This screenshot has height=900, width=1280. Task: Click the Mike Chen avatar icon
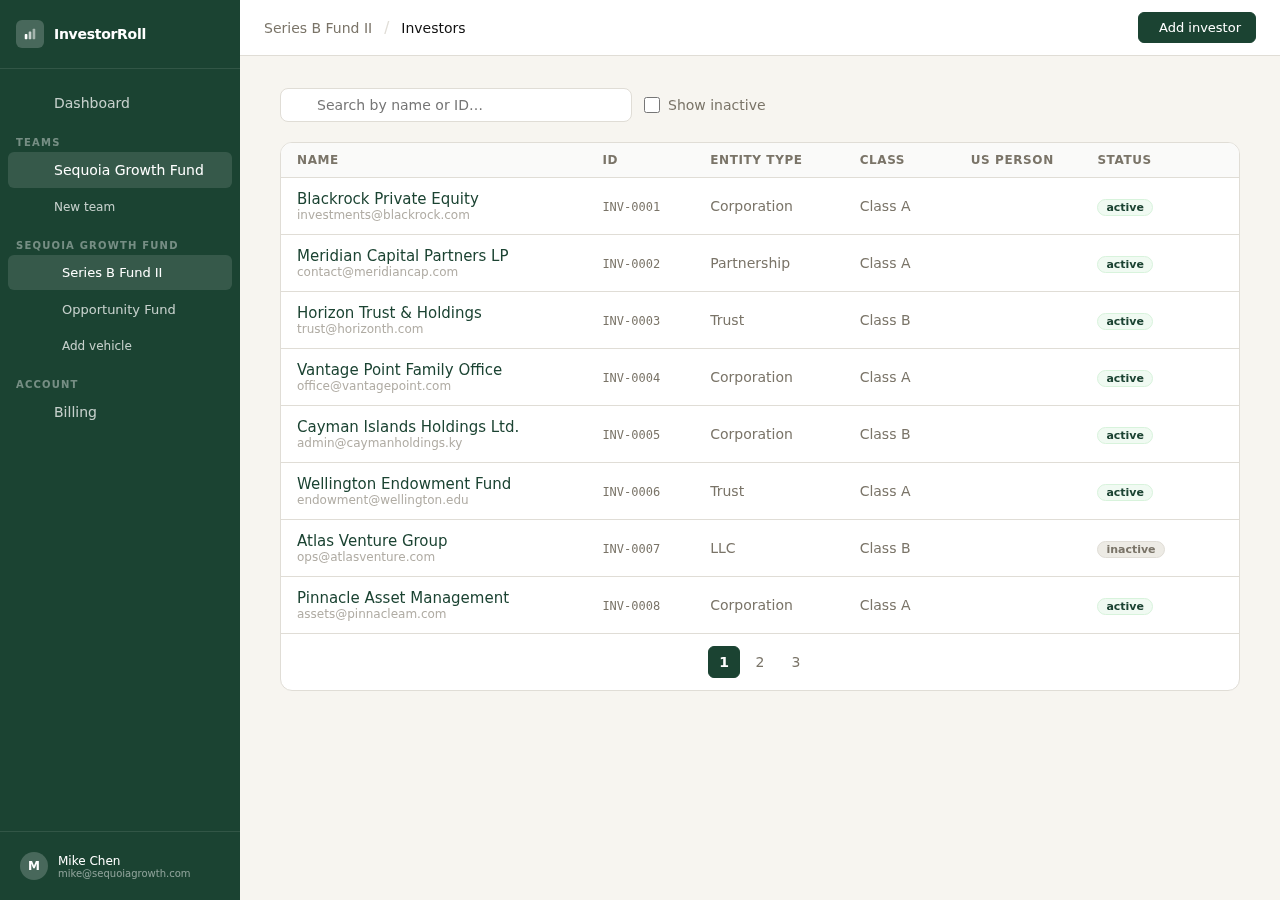pos(33,865)
